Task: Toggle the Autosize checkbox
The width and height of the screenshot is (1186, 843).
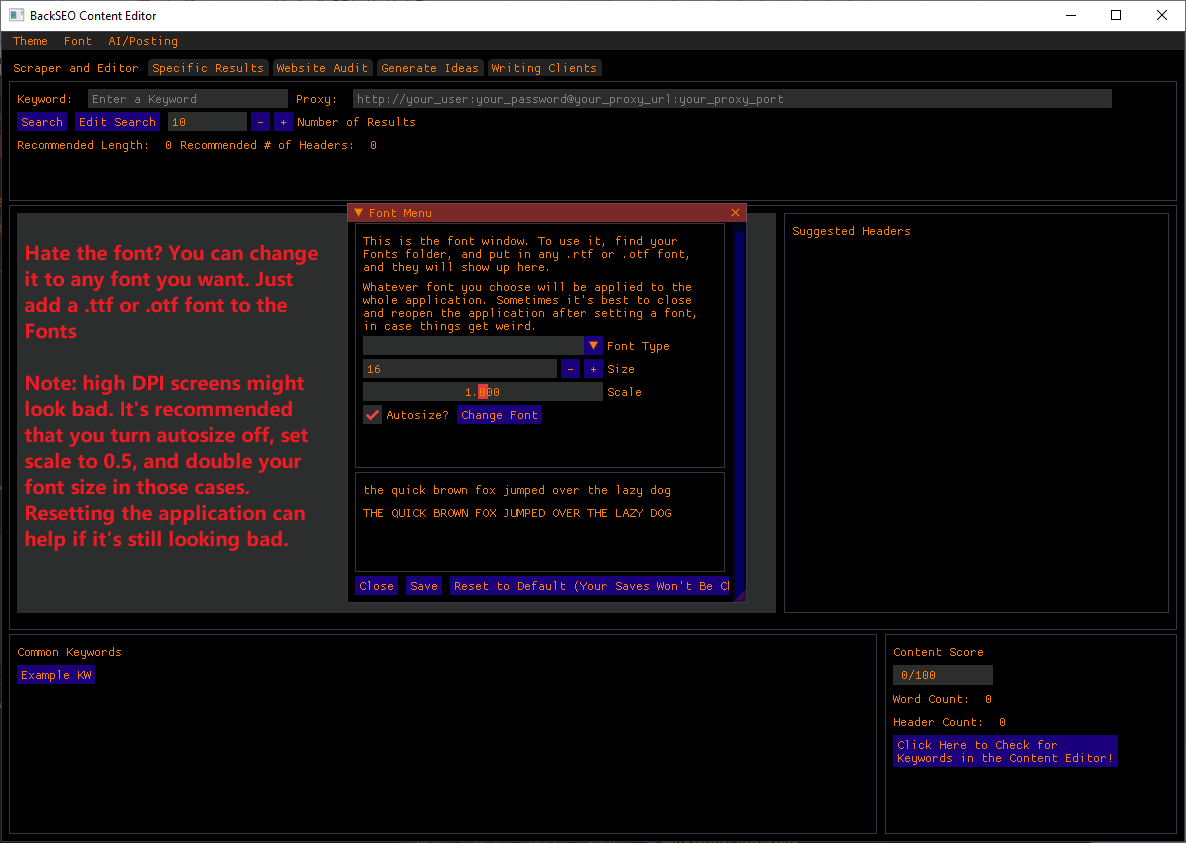Action: point(372,415)
